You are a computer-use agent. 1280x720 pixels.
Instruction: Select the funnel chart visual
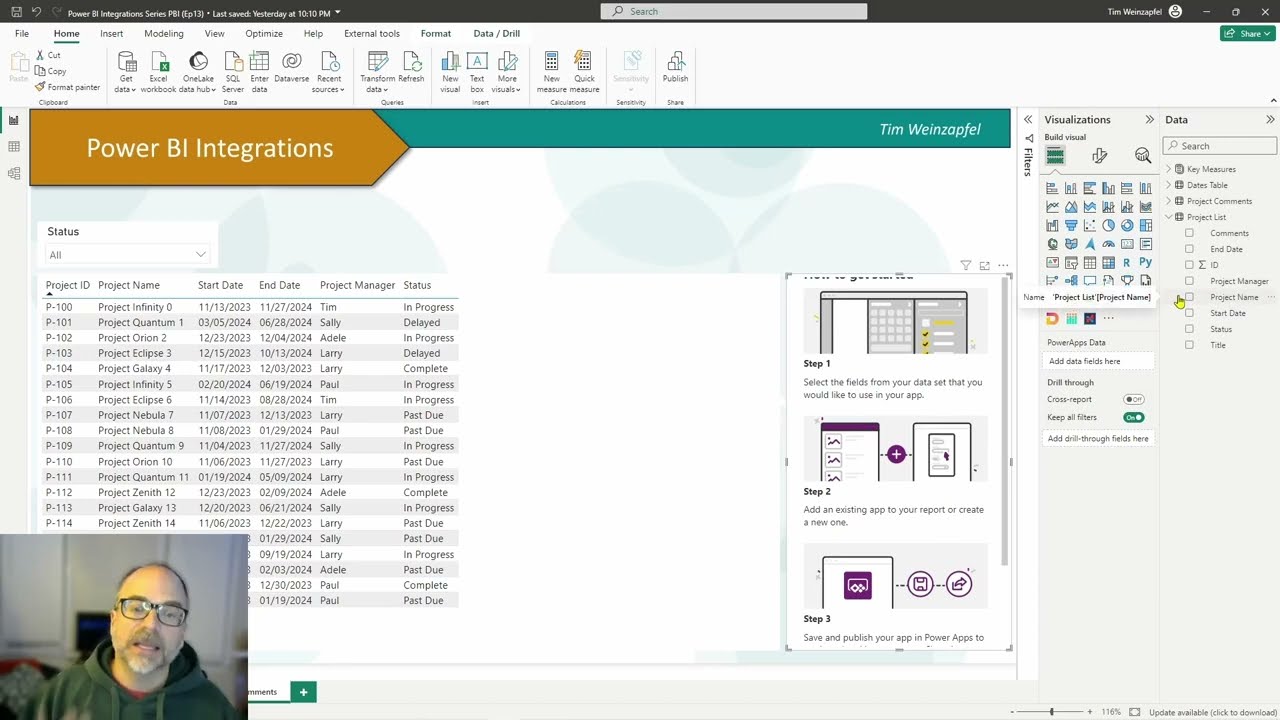[1071, 225]
